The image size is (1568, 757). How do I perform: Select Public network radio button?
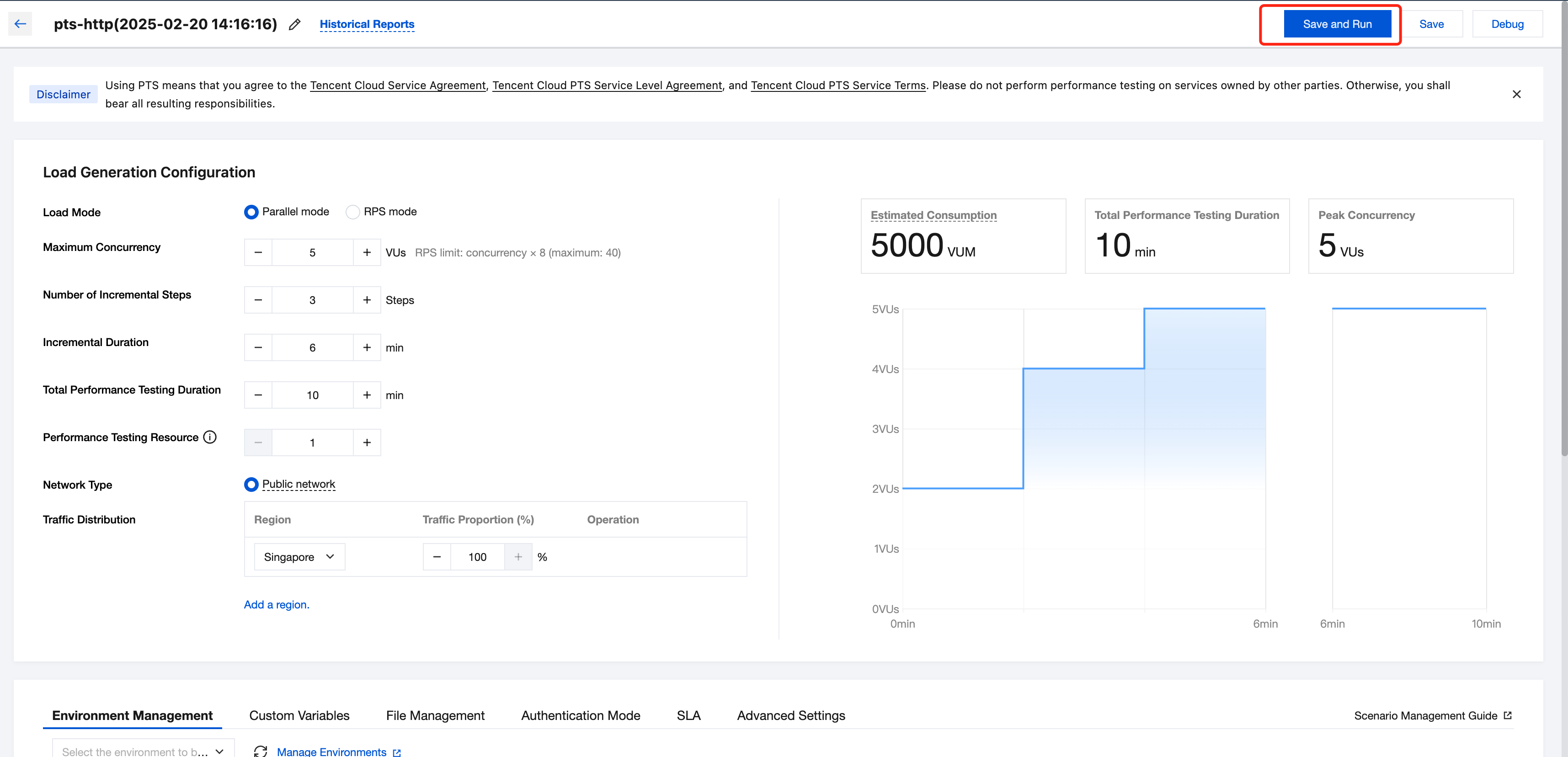(251, 485)
